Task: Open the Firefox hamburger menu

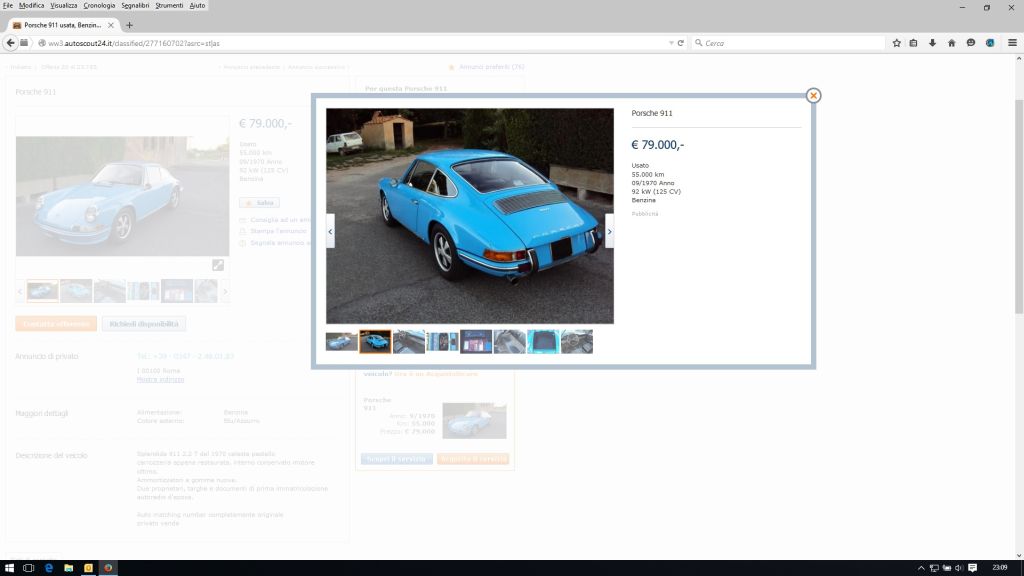Action: point(1012,43)
